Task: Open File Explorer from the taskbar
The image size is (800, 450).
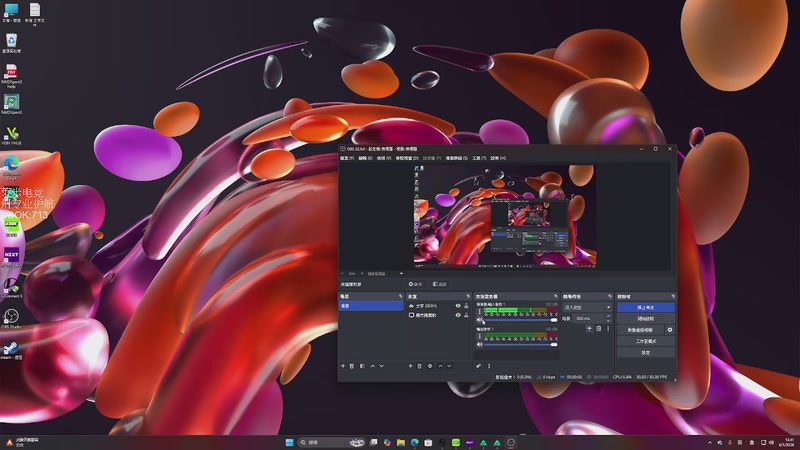Action: coord(401,442)
